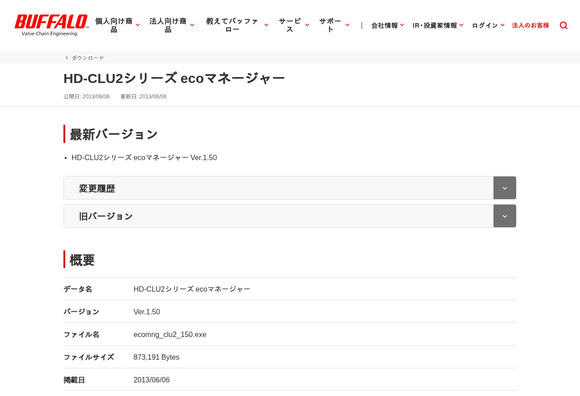The image size is (580, 396).
Task: Select latest version list item Ver.1.50
Action: [x=144, y=158]
